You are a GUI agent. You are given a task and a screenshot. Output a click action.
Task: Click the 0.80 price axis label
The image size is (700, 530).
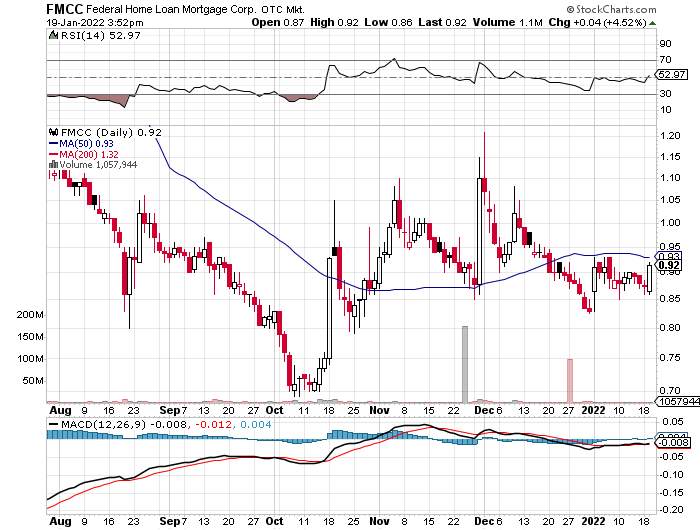(x=670, y=327)
